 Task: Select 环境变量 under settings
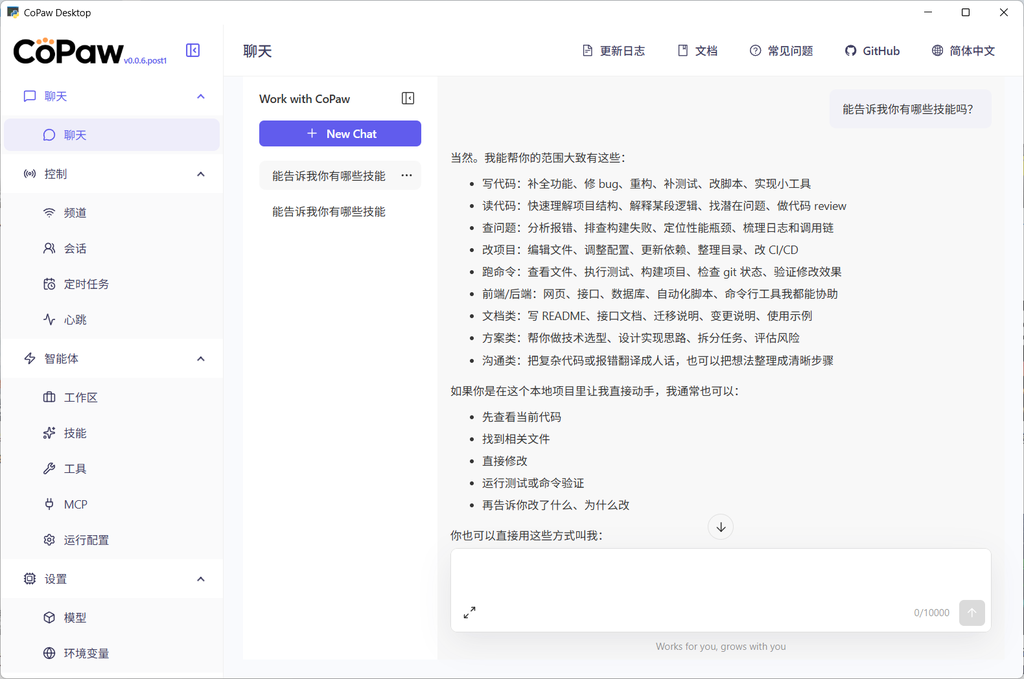pyautogui.click(x=112, y=653)
